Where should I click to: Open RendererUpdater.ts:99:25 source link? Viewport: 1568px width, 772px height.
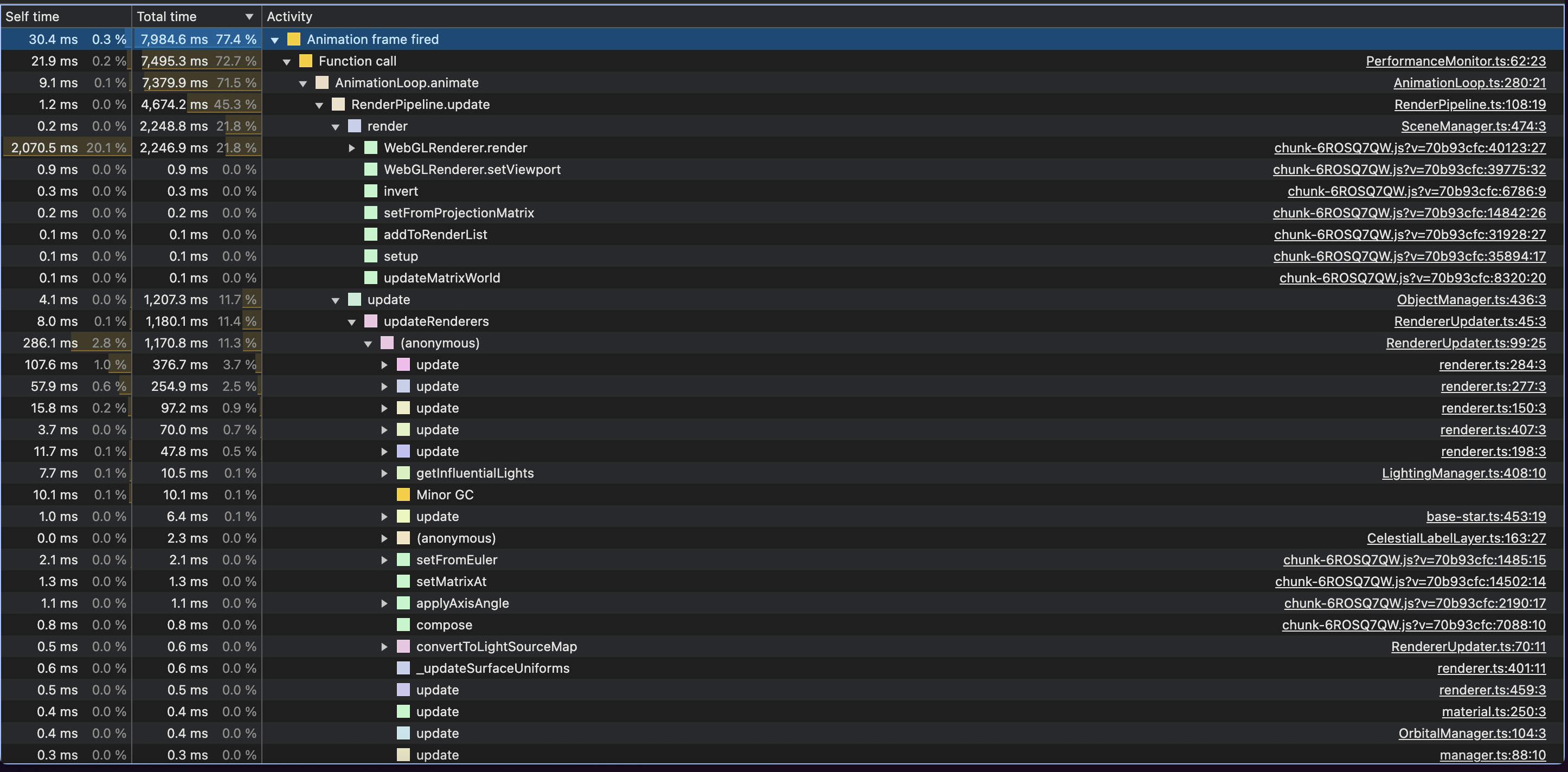click(x=1466, y=343)
